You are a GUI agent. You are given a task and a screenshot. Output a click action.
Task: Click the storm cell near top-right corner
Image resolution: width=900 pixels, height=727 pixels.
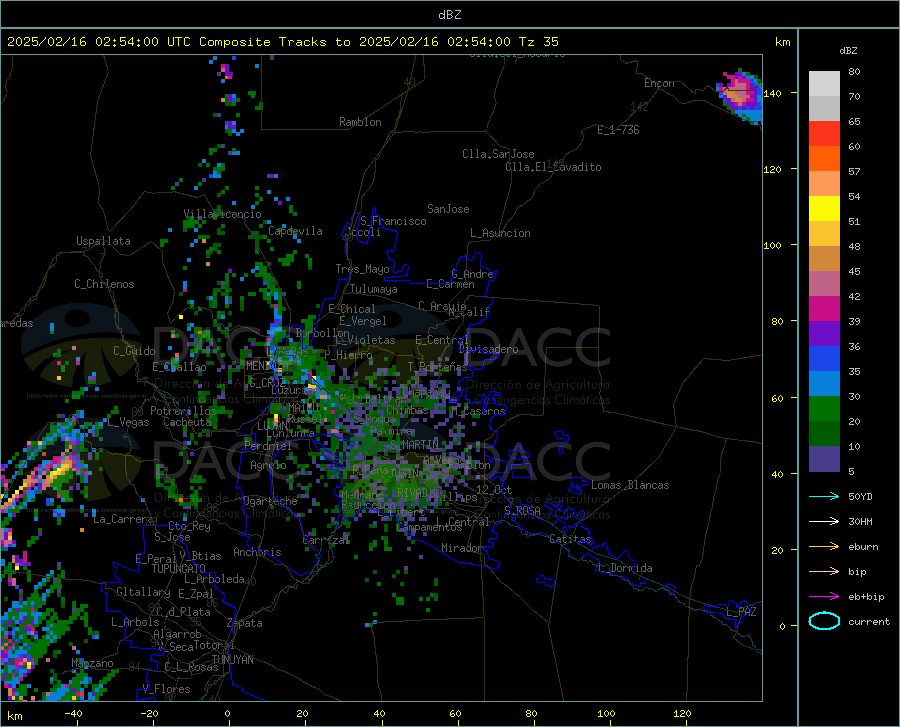click(742, 95)
